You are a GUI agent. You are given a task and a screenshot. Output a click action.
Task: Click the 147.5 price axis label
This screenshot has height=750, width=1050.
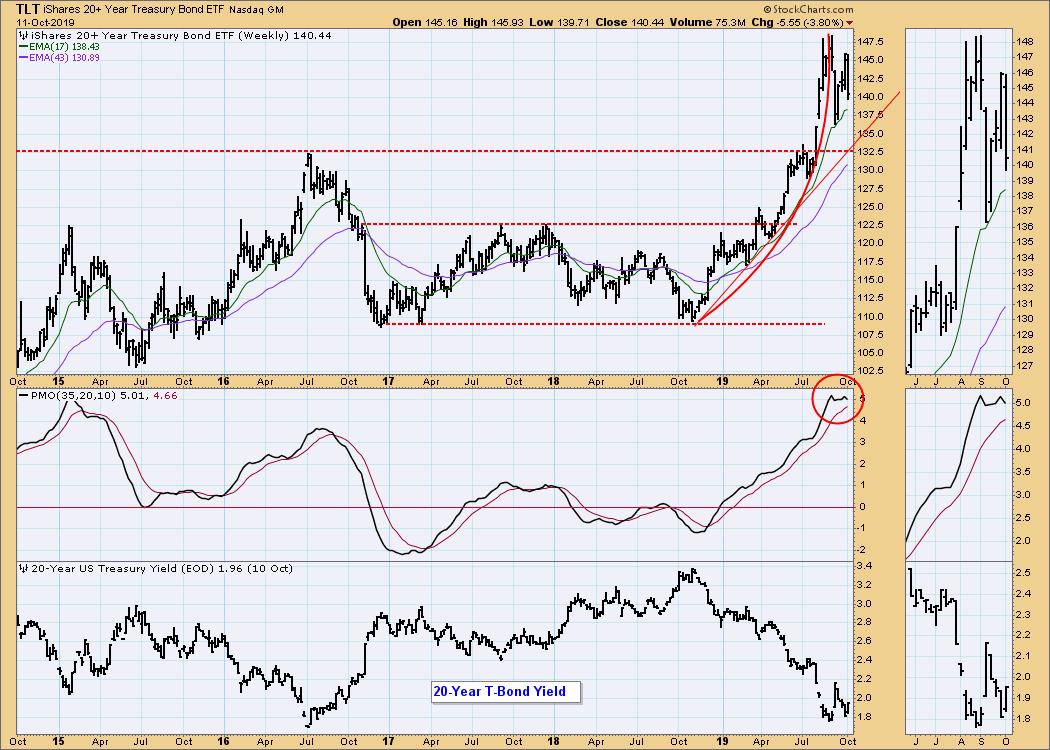pyautogui.click(x=870, y=42)
